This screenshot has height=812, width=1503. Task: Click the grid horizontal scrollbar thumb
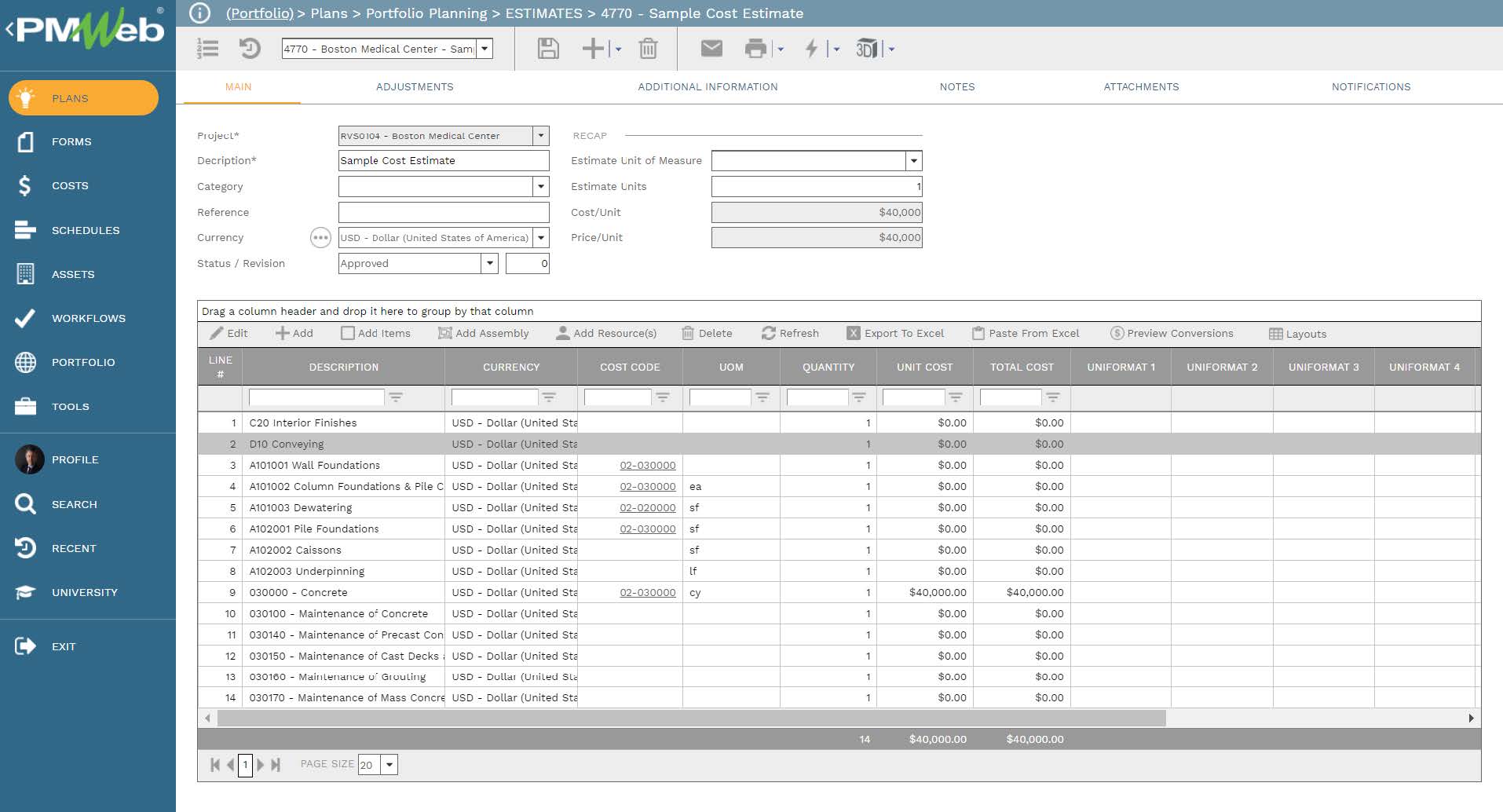click(691, 718)
